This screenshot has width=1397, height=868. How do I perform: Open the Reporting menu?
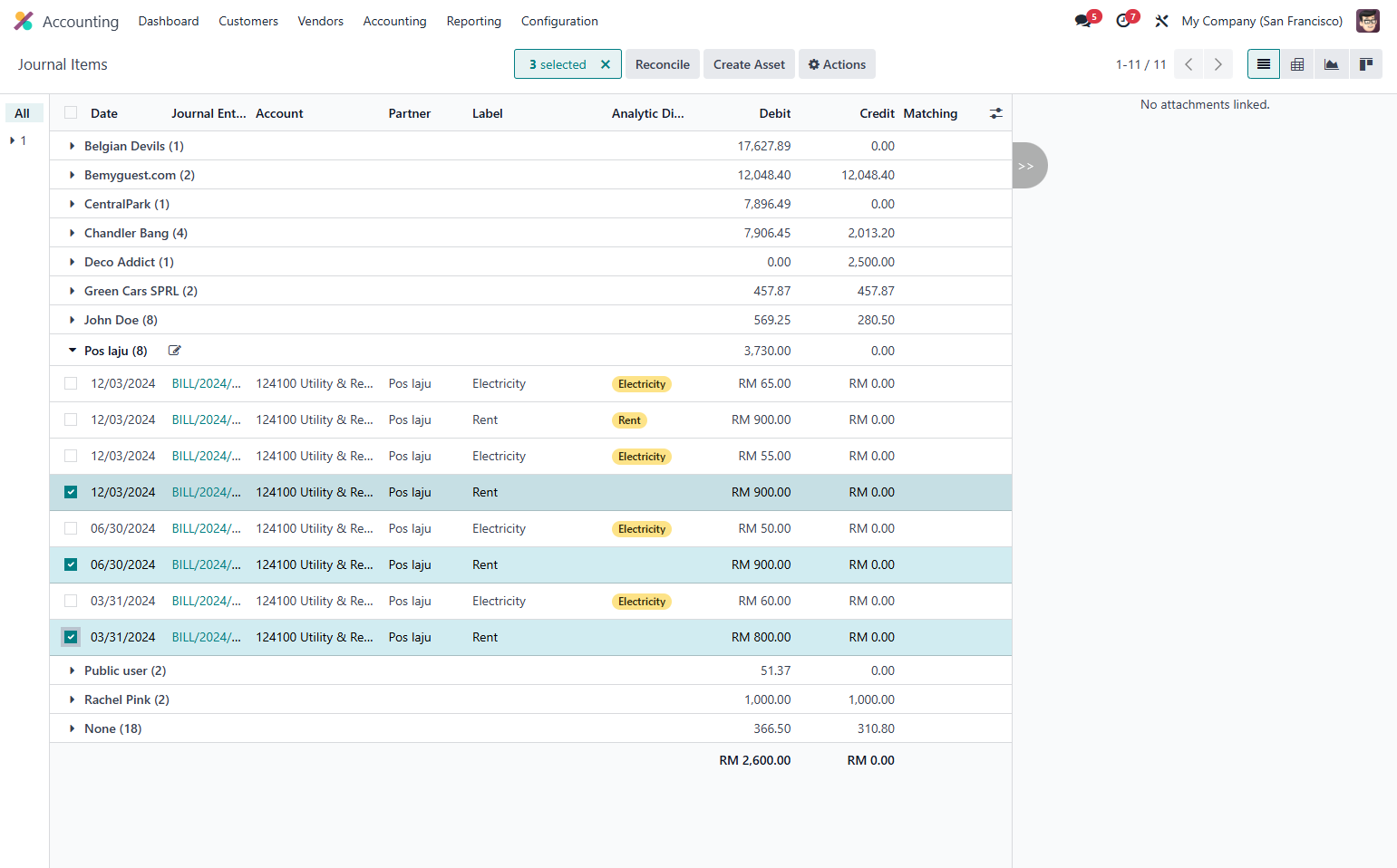[473, 21]
